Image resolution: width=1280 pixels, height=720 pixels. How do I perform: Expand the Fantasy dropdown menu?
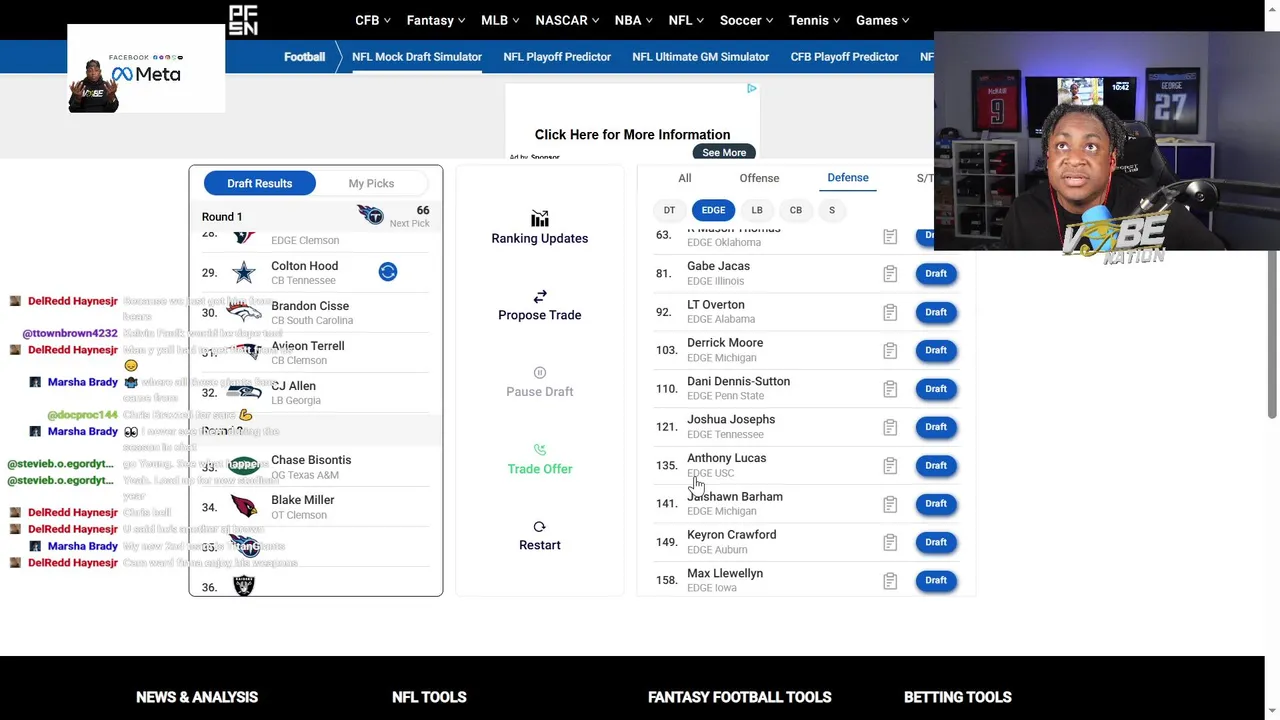pos(435,20)
